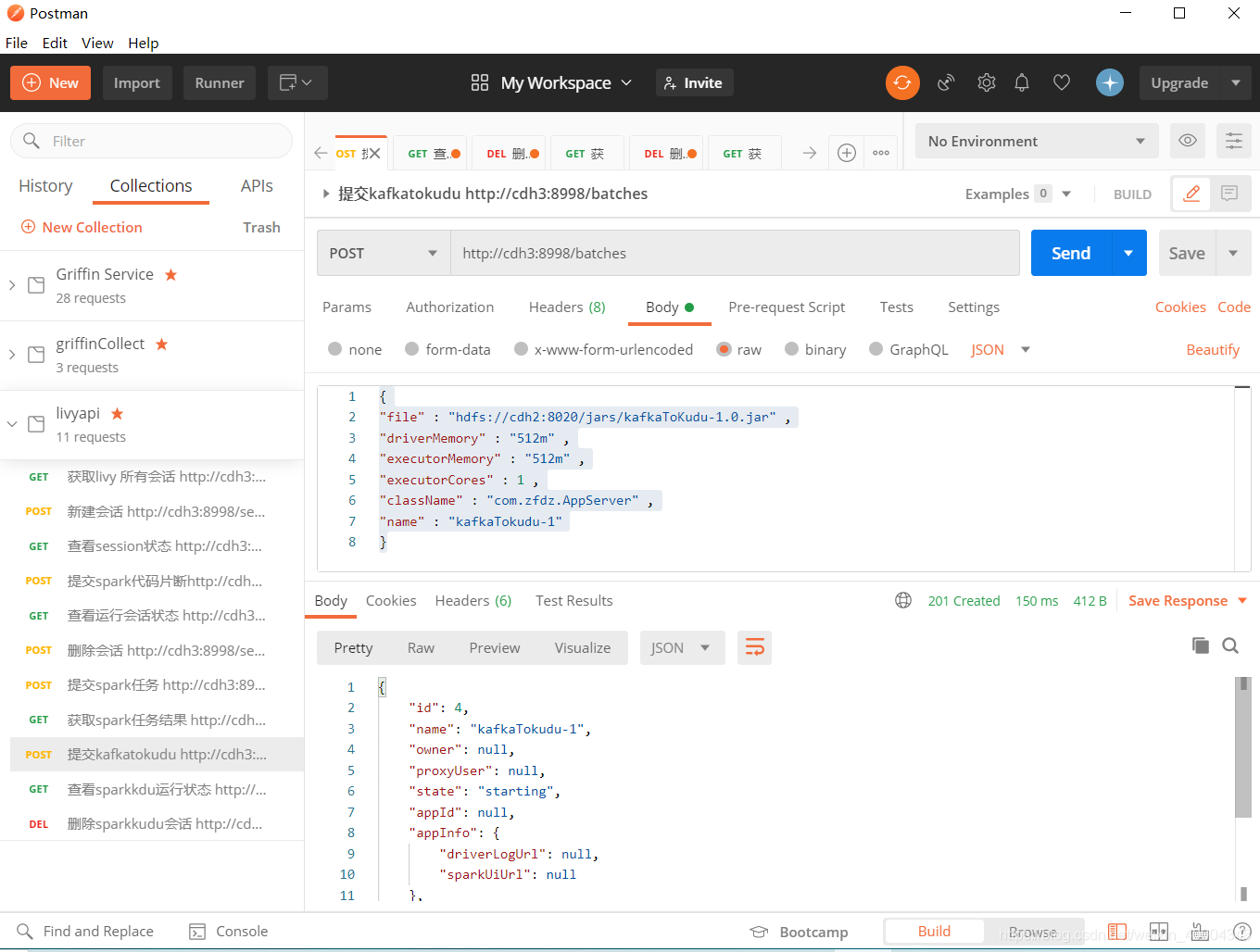This screenshot has width=1260, height=952.
Task: Open the Save options arrow
Action: point(1233,253)
